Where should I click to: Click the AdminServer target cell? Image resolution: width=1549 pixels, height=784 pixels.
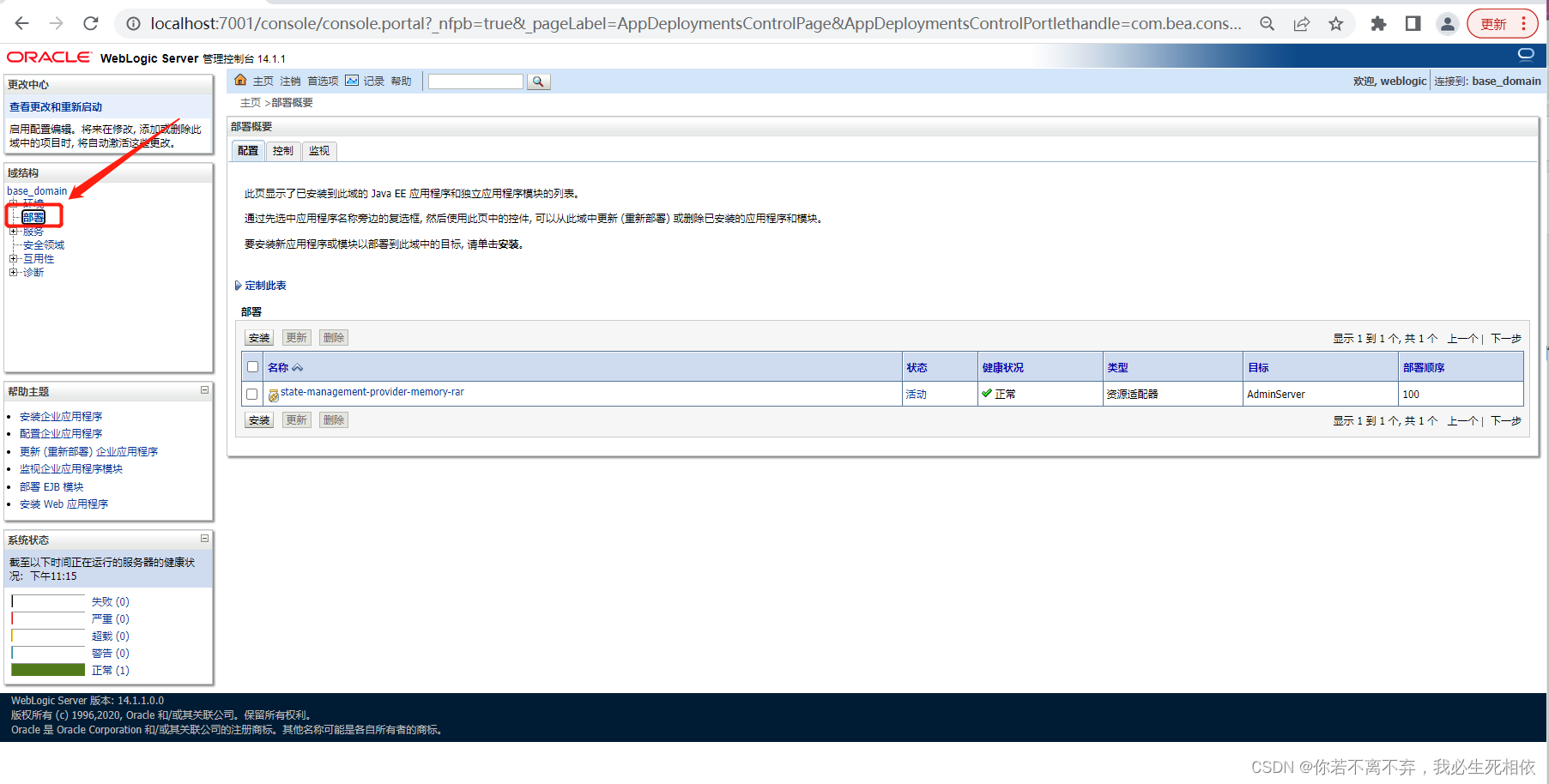click(x=1276, y=395)
